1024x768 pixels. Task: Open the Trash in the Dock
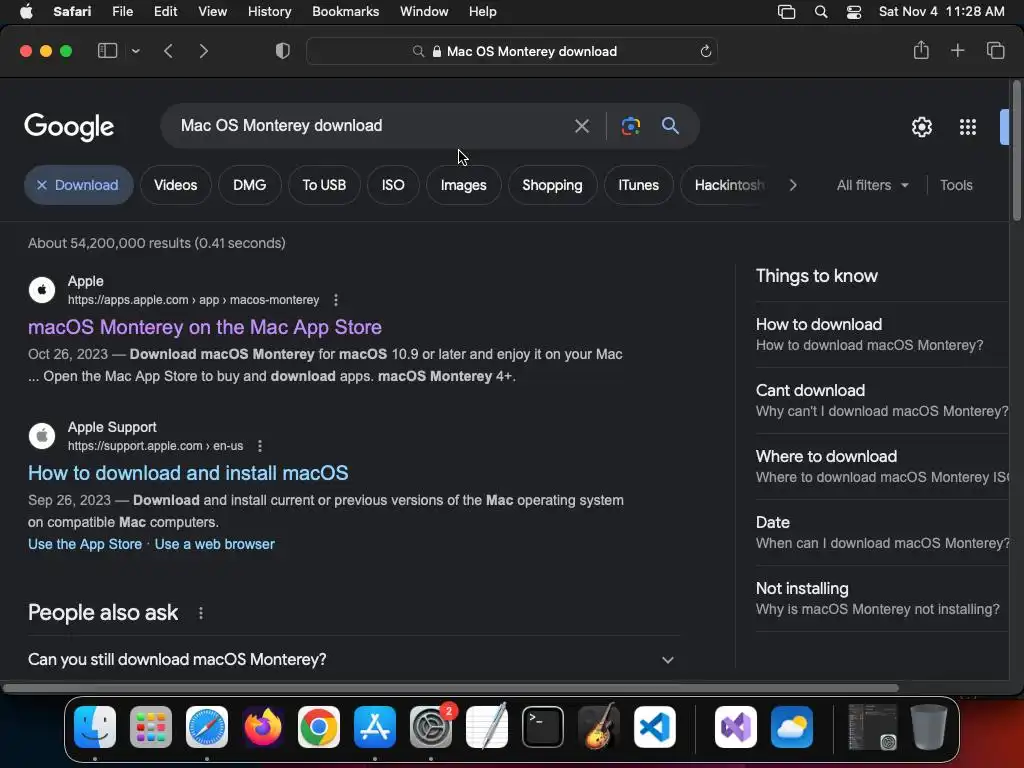pos(929,727)
